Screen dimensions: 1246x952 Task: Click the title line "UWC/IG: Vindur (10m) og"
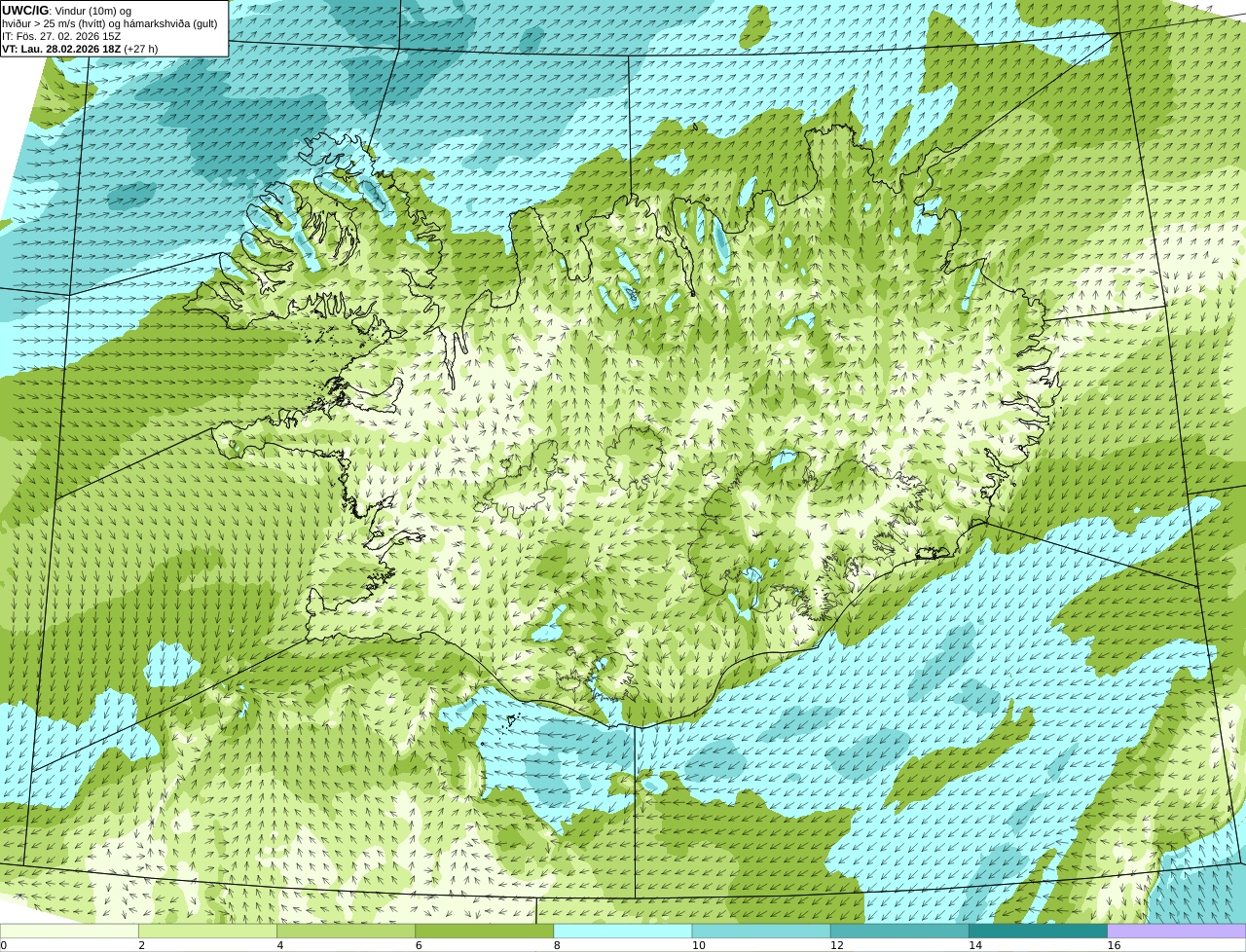66,11
